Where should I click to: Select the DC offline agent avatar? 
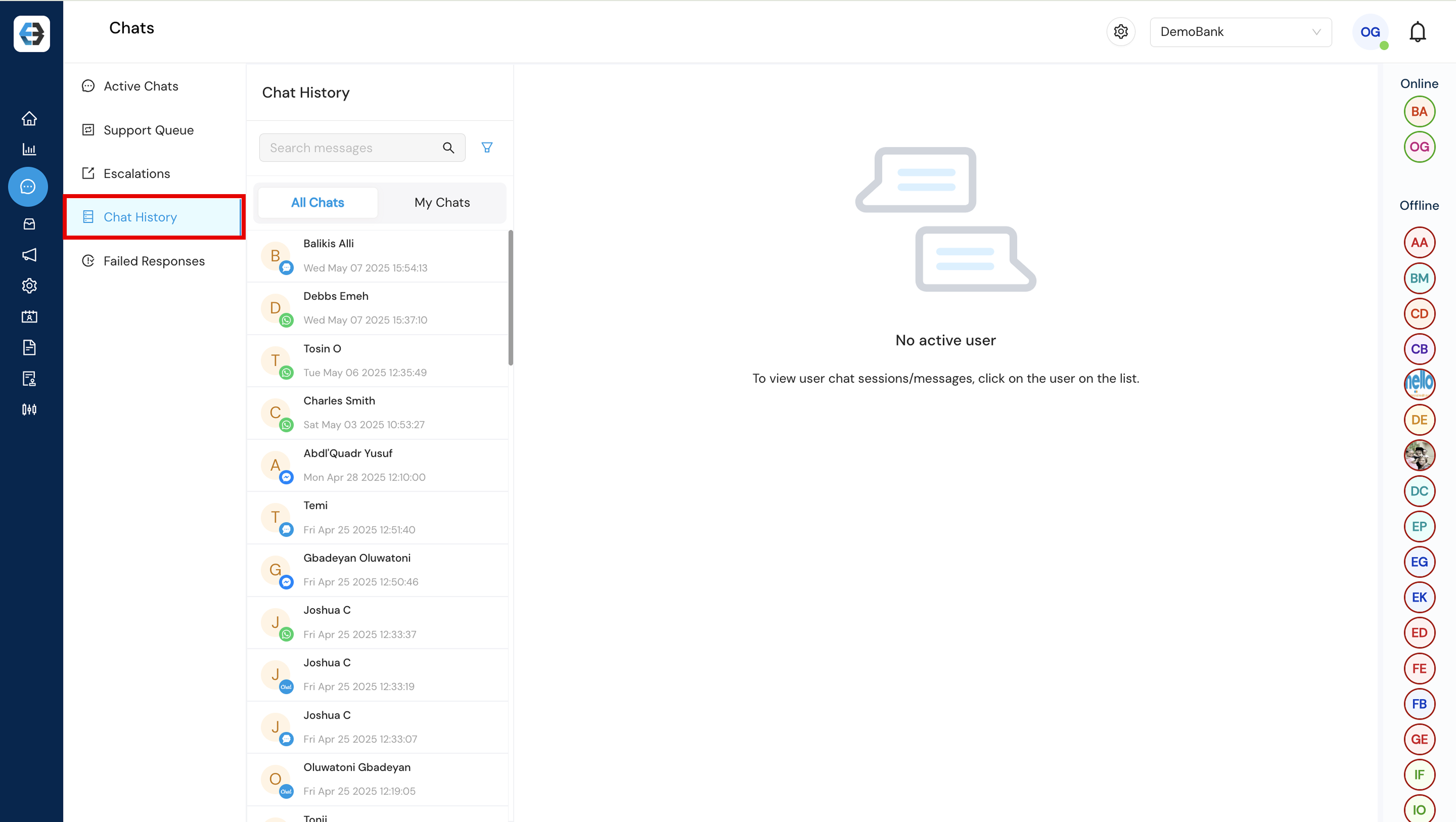click(x=1419, y=491)
